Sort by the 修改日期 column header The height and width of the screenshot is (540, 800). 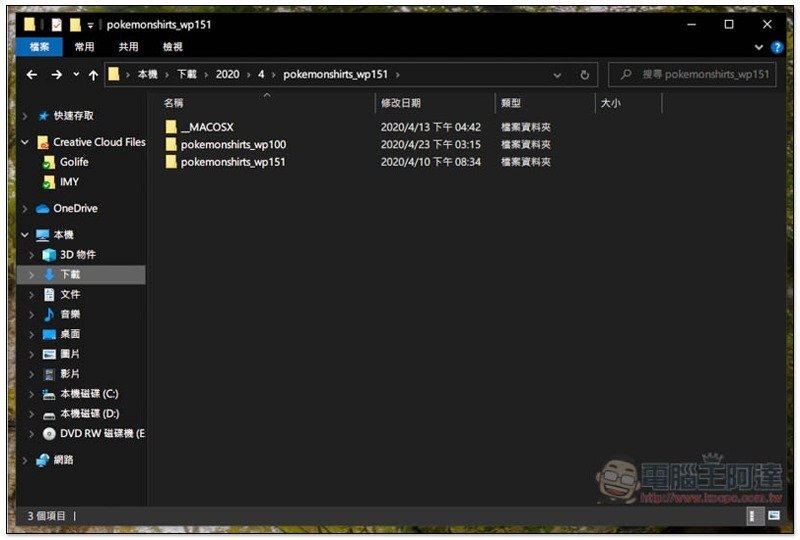tap(401, 103)
